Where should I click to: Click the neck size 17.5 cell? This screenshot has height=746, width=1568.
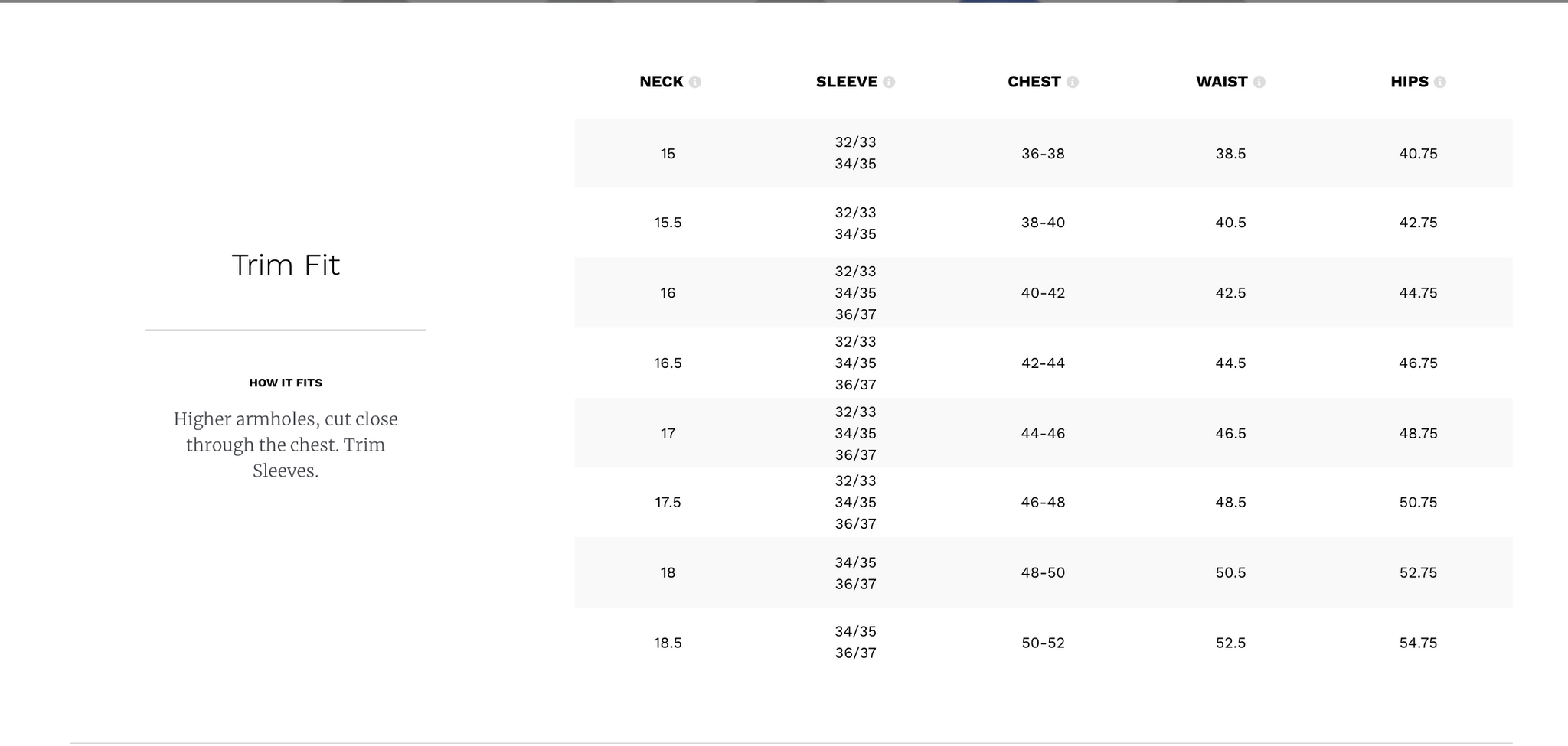[x=668, y=503]
